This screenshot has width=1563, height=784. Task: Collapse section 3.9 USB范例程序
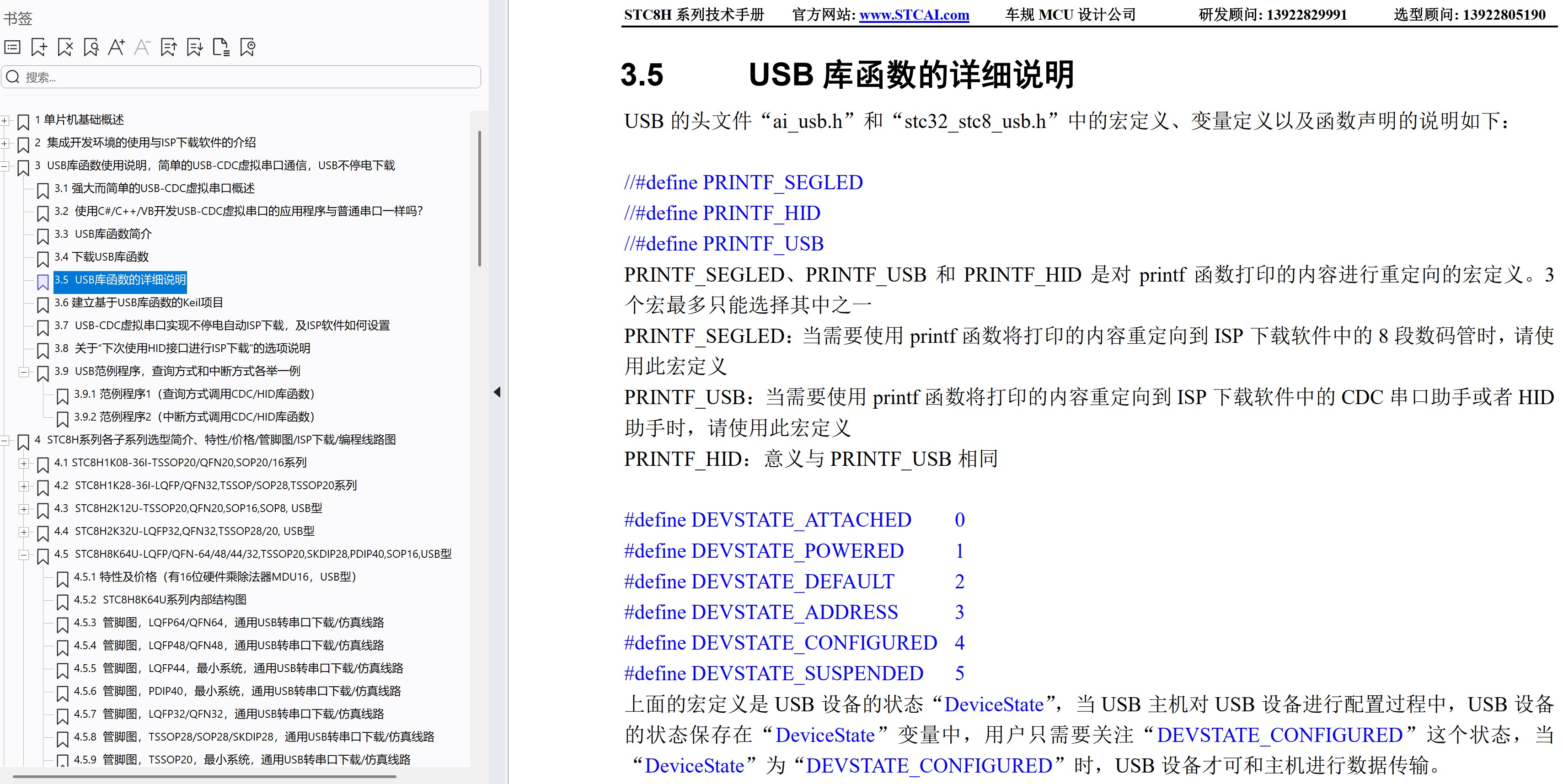(x=24, y=372)
